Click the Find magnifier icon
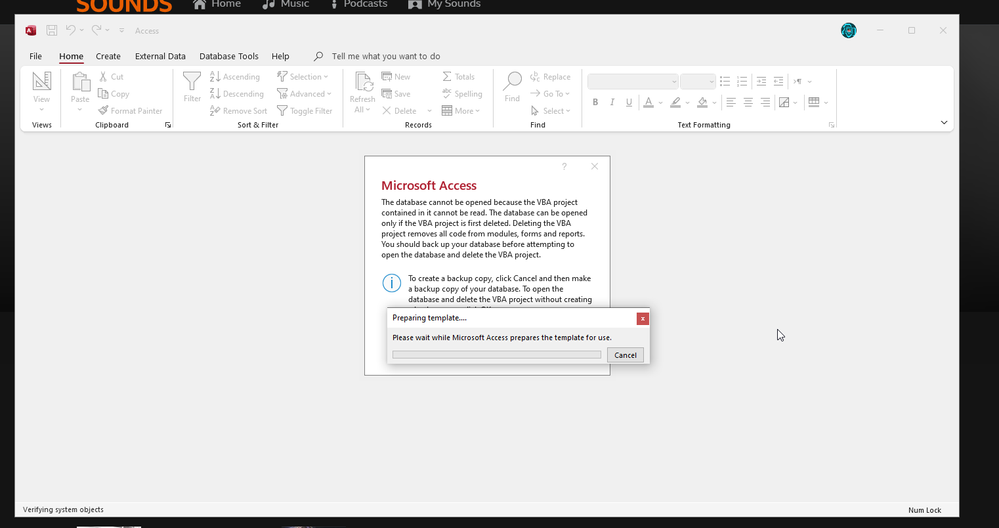 click(512, 82)
